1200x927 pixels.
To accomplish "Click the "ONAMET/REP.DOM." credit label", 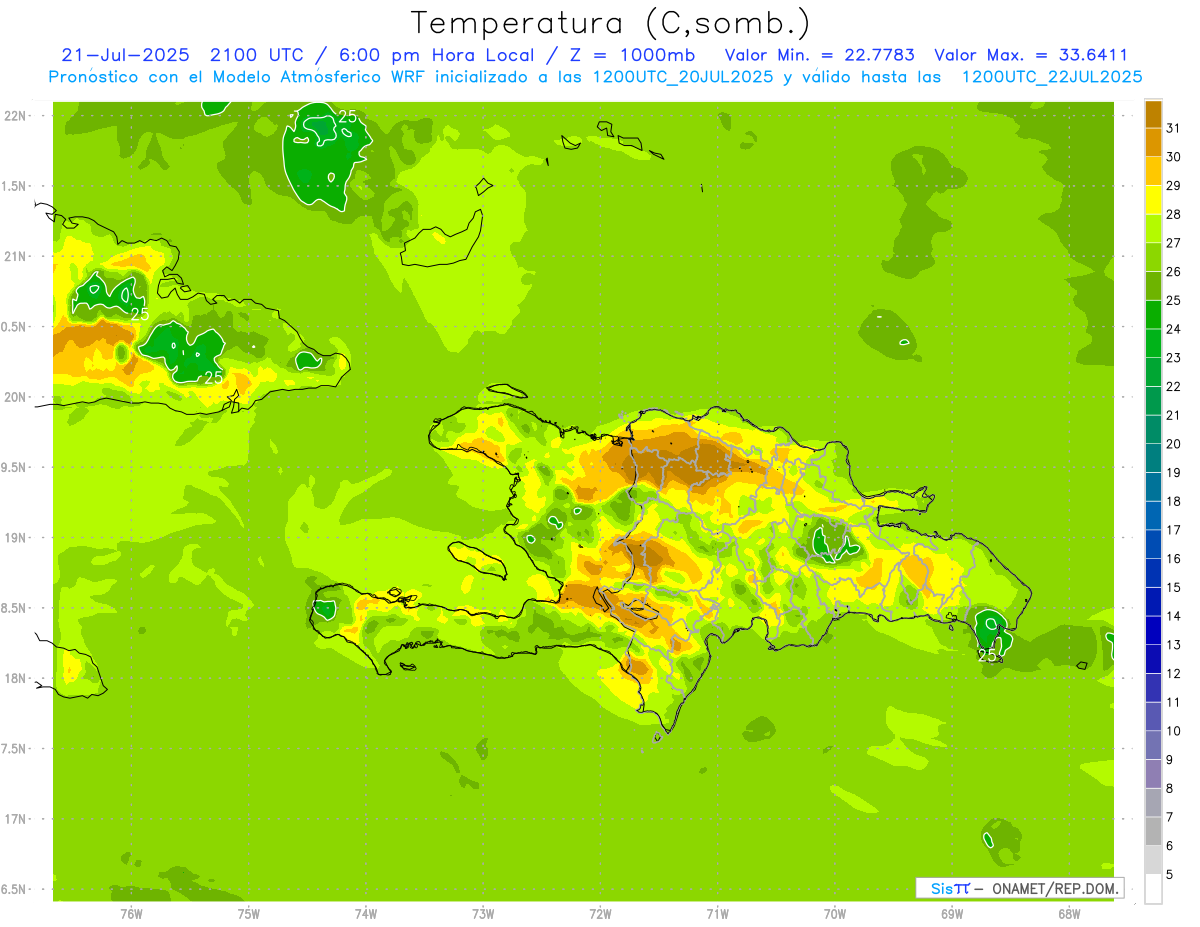I will point(1054,888).
